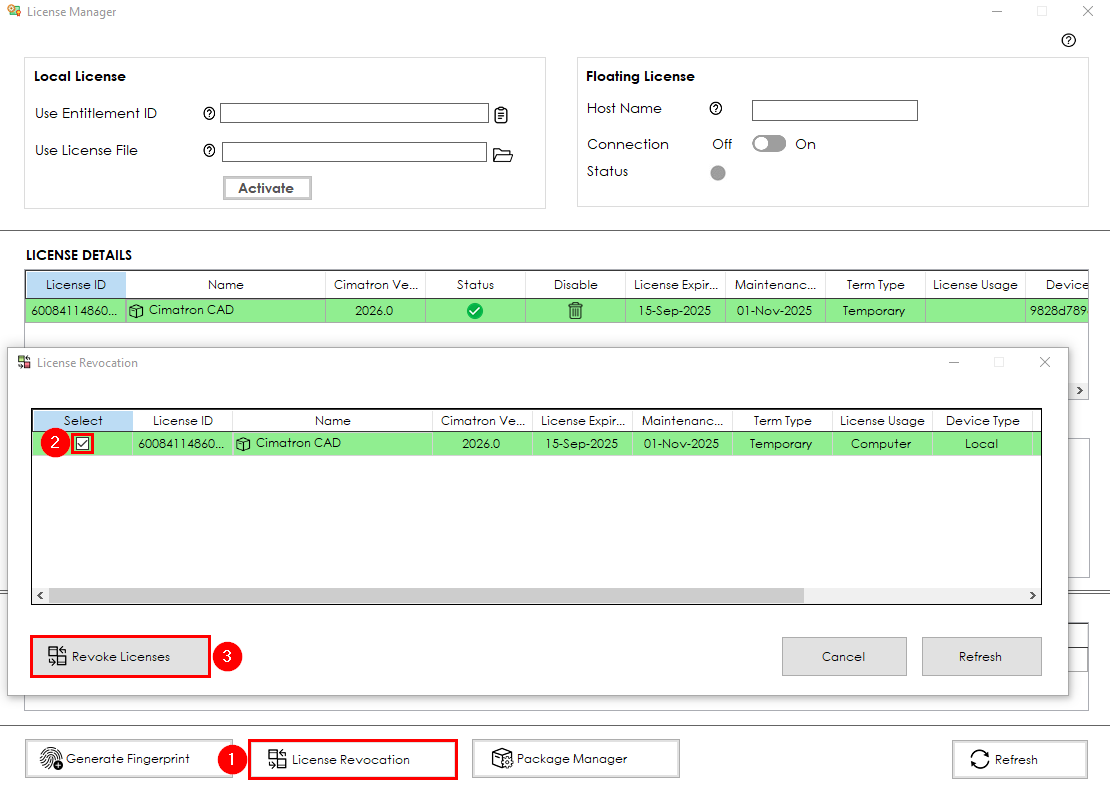Click the paste clipboard icon for Entitlement ID
Viewport: 1110px width, 787px height.
501,115
